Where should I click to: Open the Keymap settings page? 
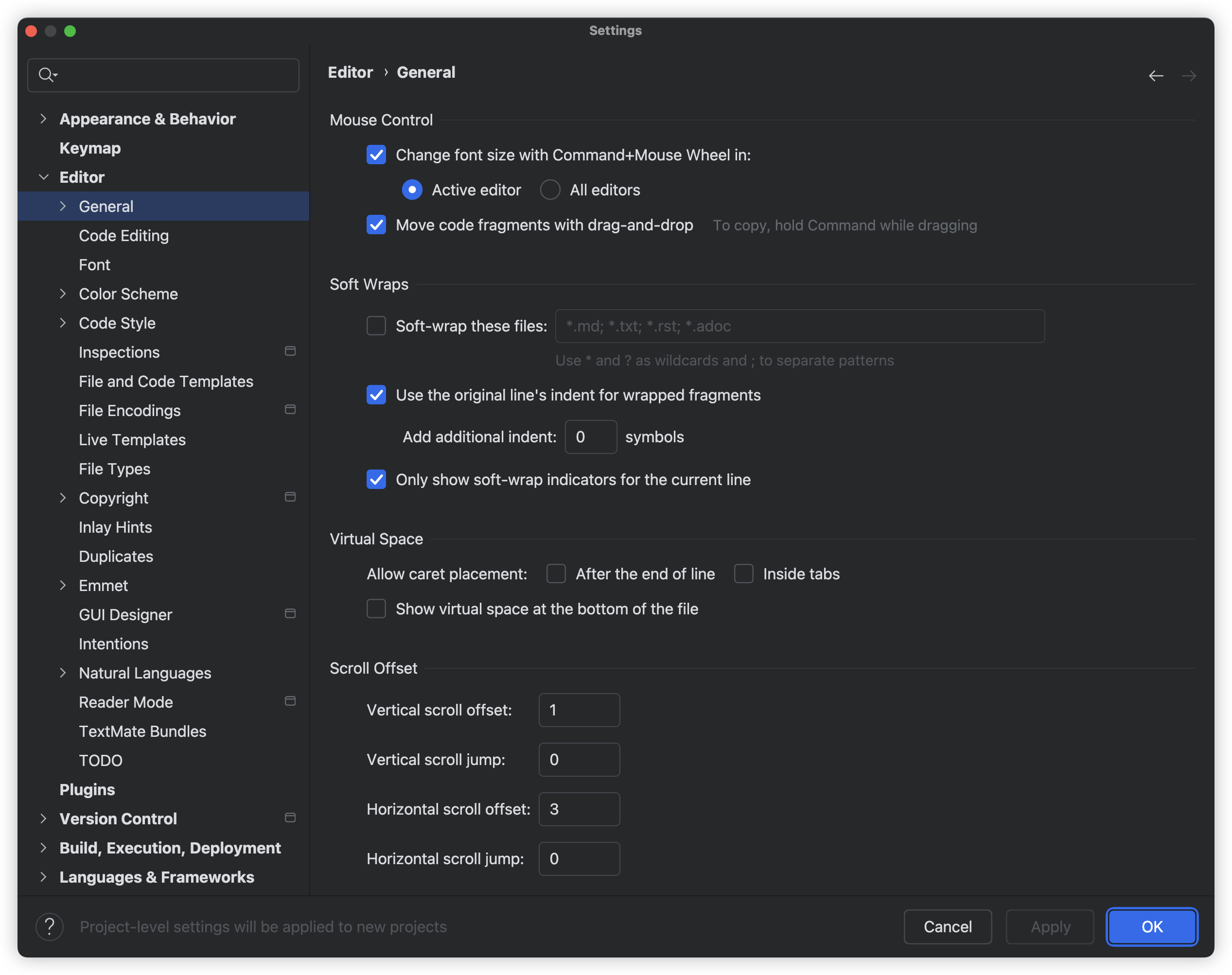[90, 148]
